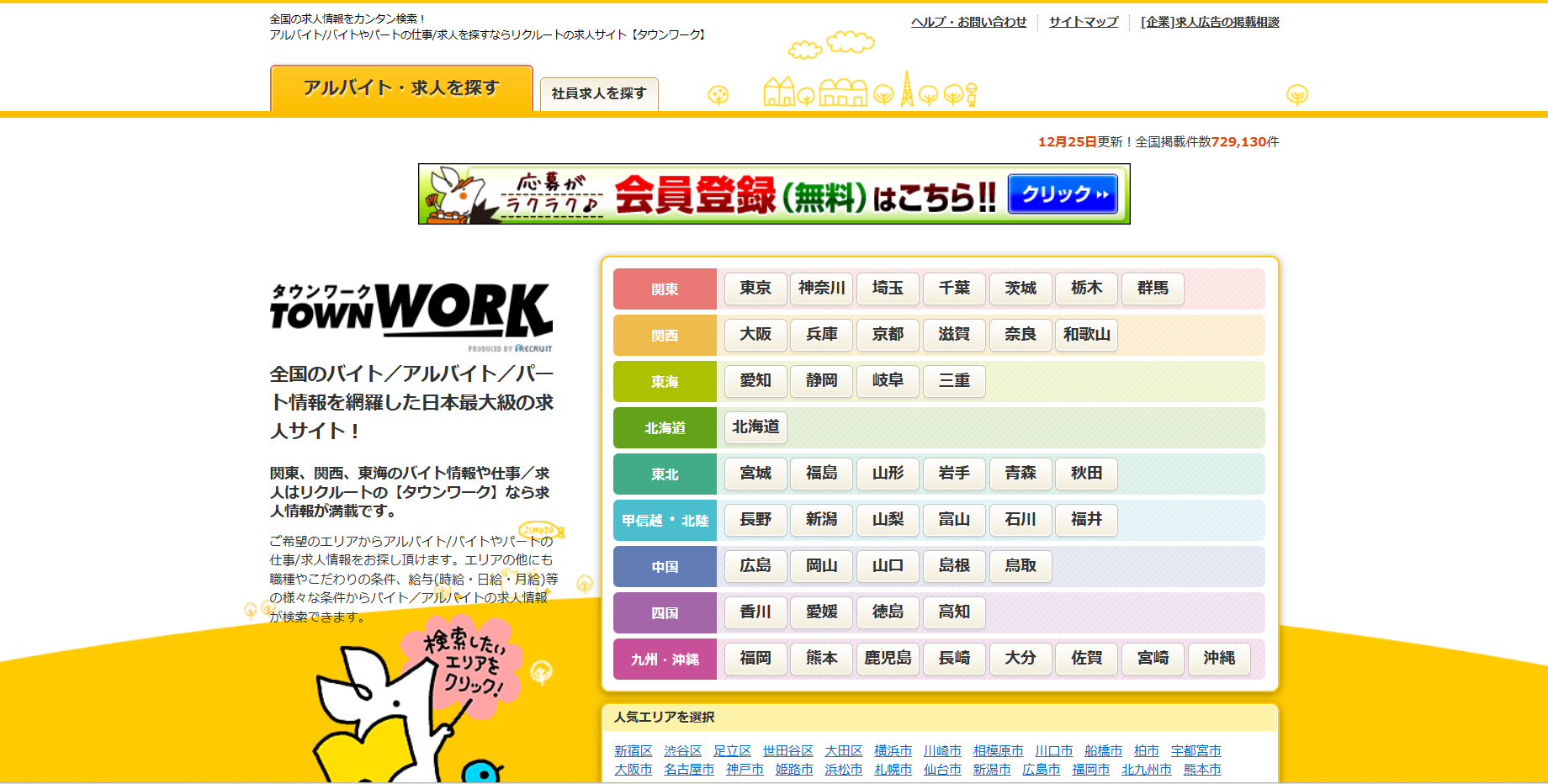Choose the 岡山 prefecture button
1548x784 pixels.
[822, 566]
